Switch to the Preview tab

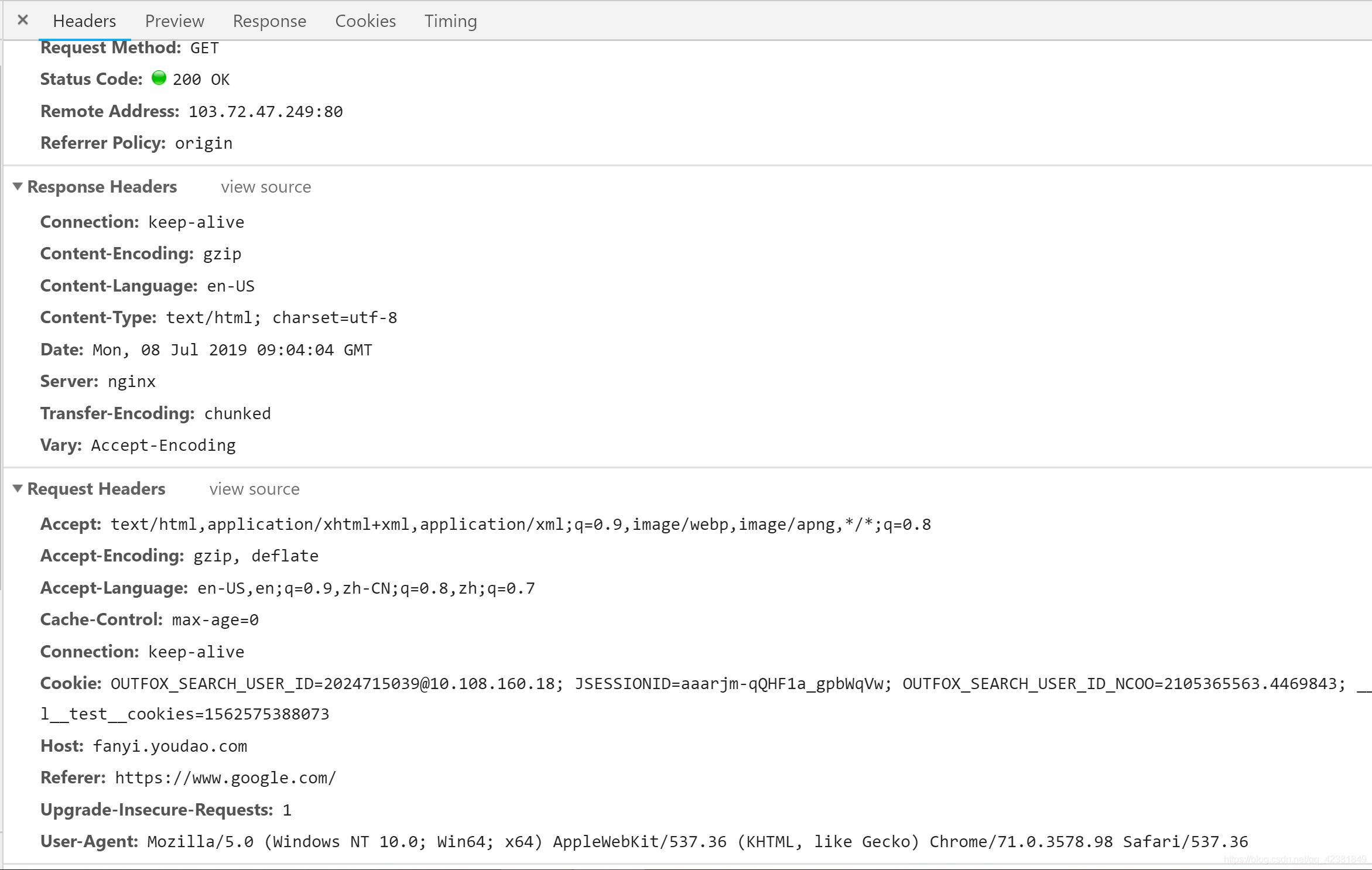(175, 21)
